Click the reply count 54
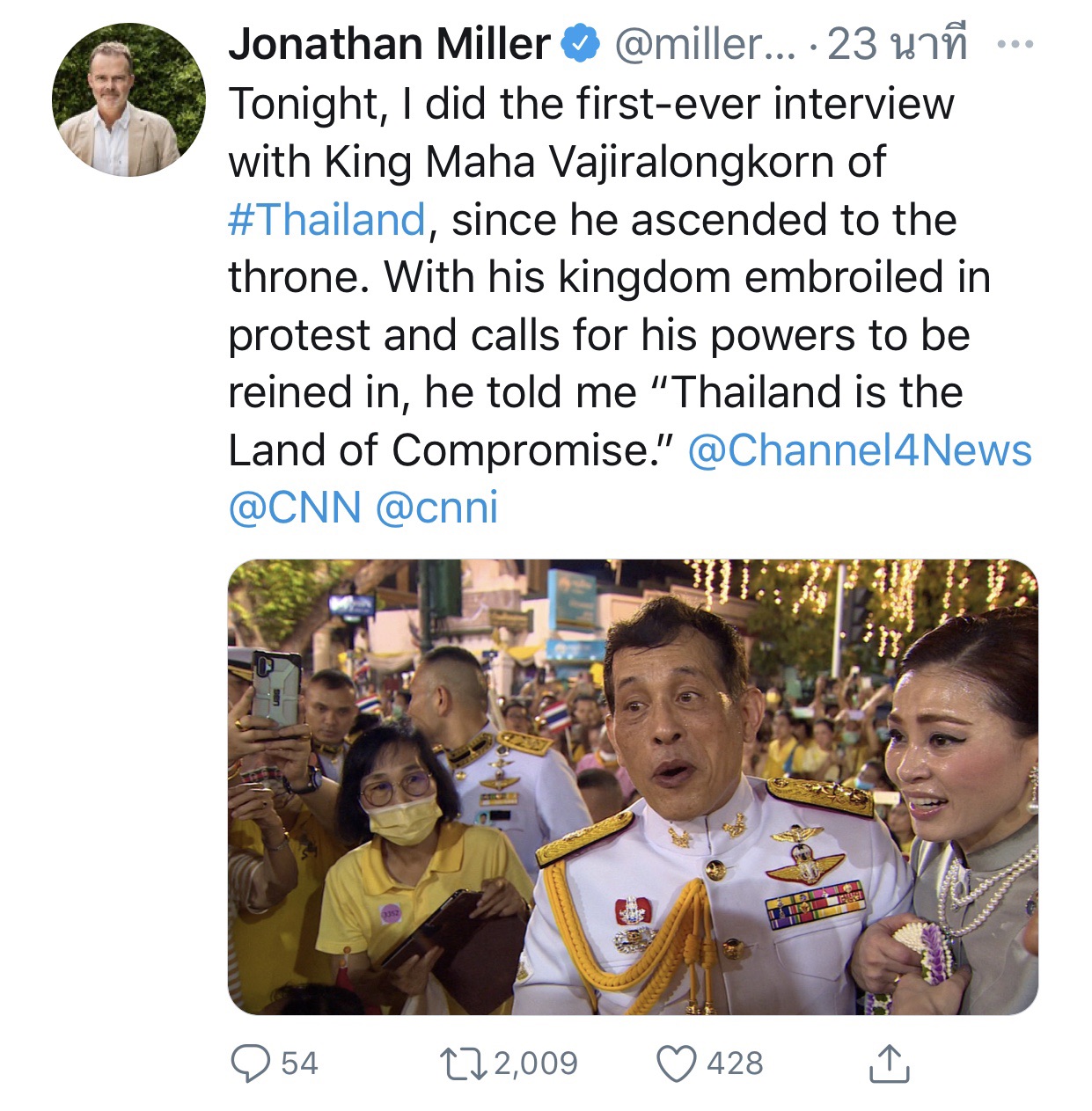The height and width of the screenshot is (1111, 1092). click(x=299, y=1063)
